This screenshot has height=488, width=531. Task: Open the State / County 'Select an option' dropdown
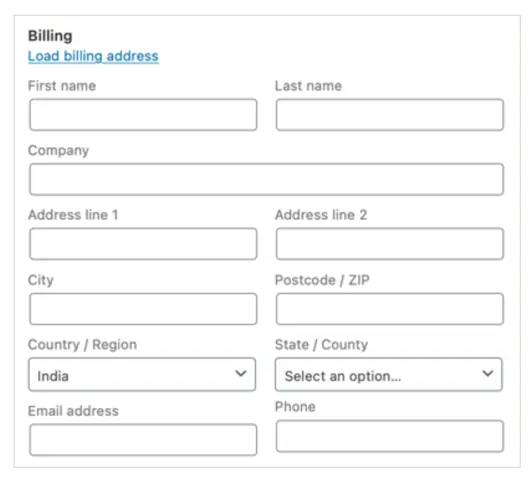(389, 375)
